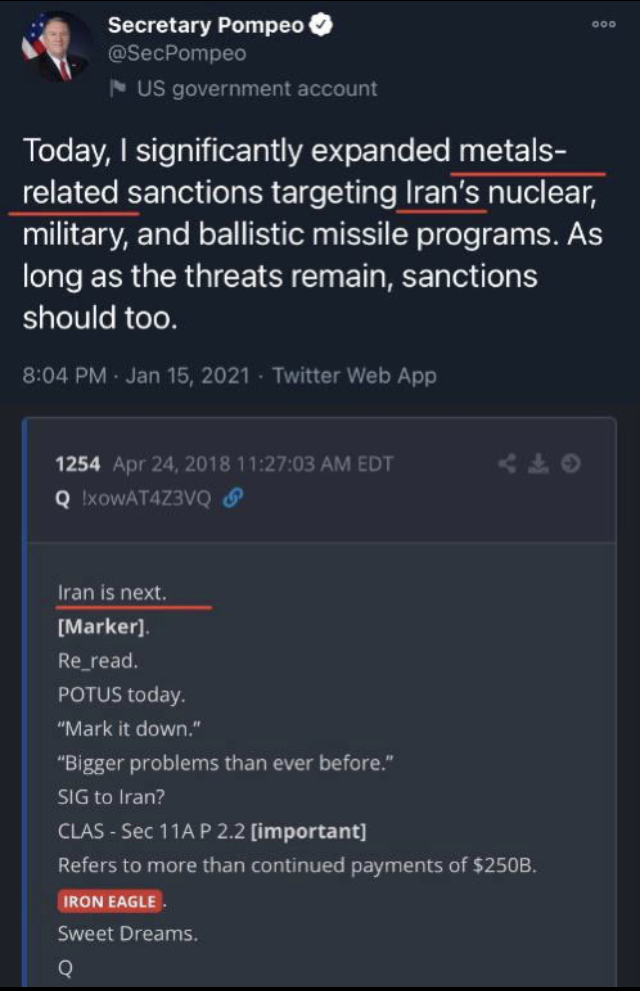Open the @SecPompeo handle link

[x=176, y=54]
